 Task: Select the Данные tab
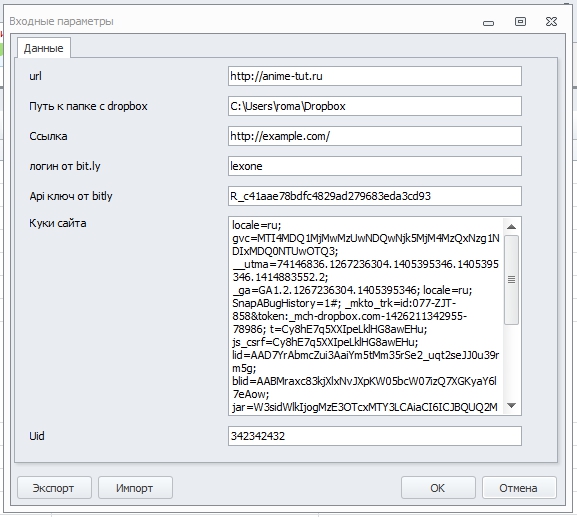[43, 48]
